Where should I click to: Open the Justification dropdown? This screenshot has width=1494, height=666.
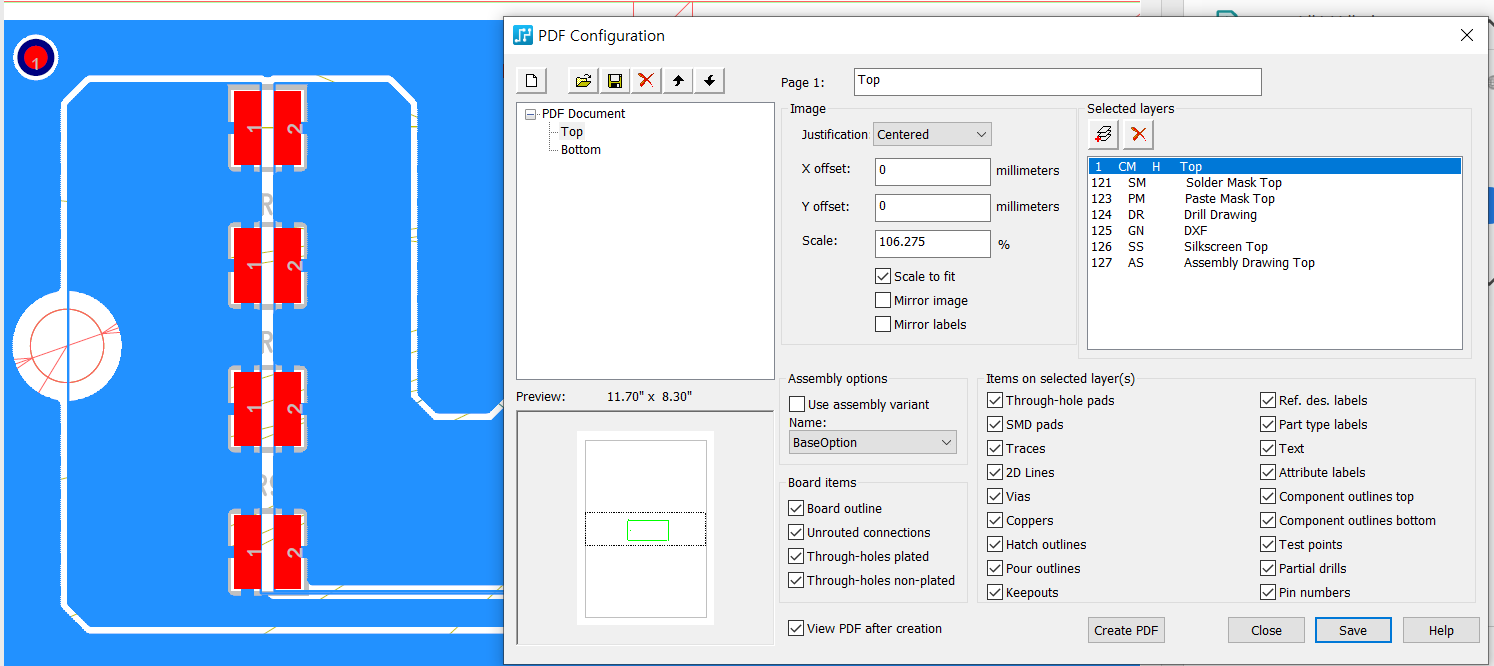tap(932, 135)
